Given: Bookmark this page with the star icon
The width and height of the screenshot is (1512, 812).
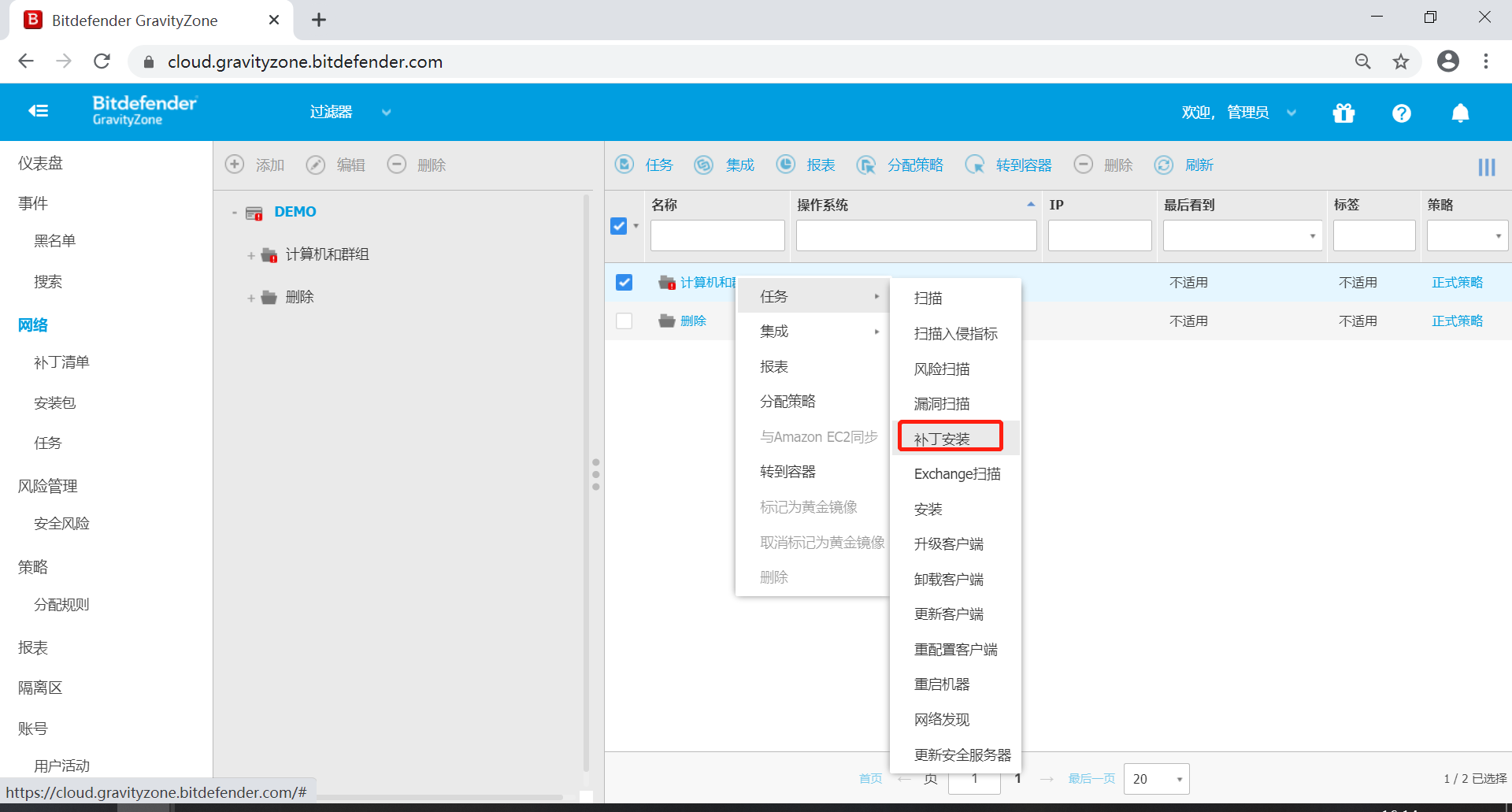Looking at the screenshot, I should pyautogui.click(x=1401, y=61).
